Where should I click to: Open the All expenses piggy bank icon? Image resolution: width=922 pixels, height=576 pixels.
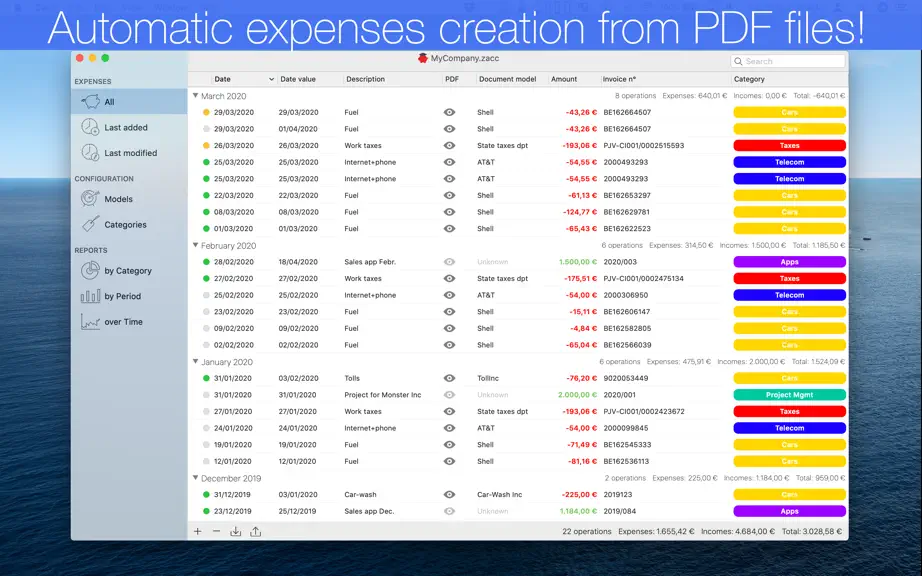[x=90, y=102]
